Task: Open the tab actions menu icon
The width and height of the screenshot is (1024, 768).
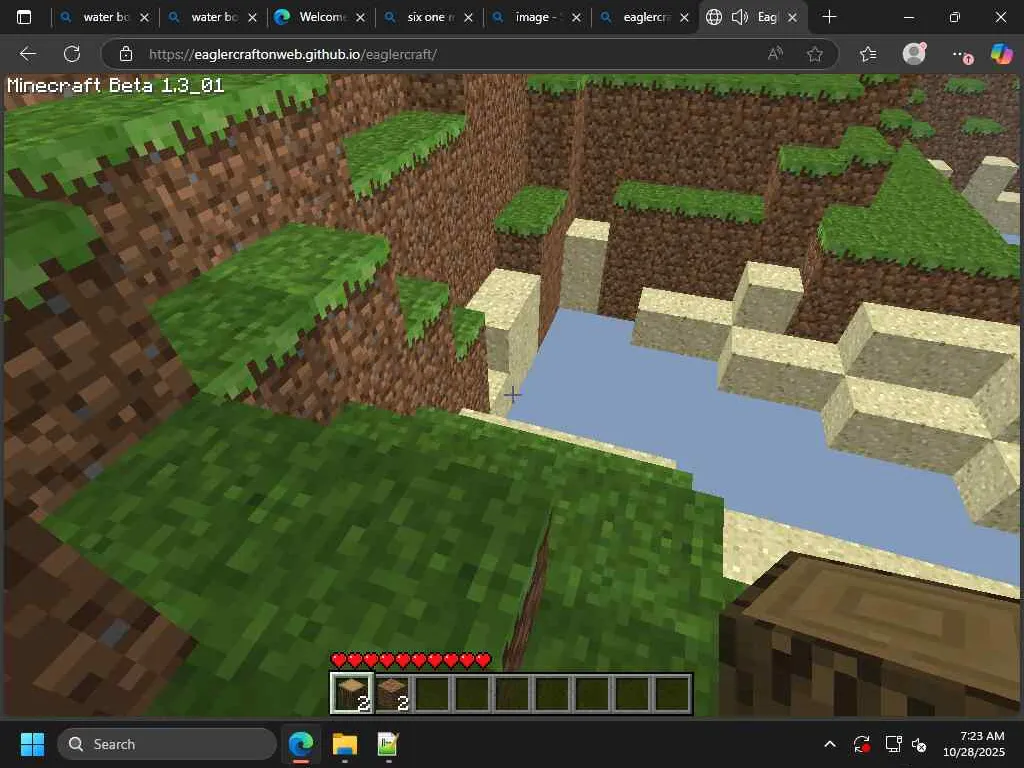Action: click(x=24, y=17)
